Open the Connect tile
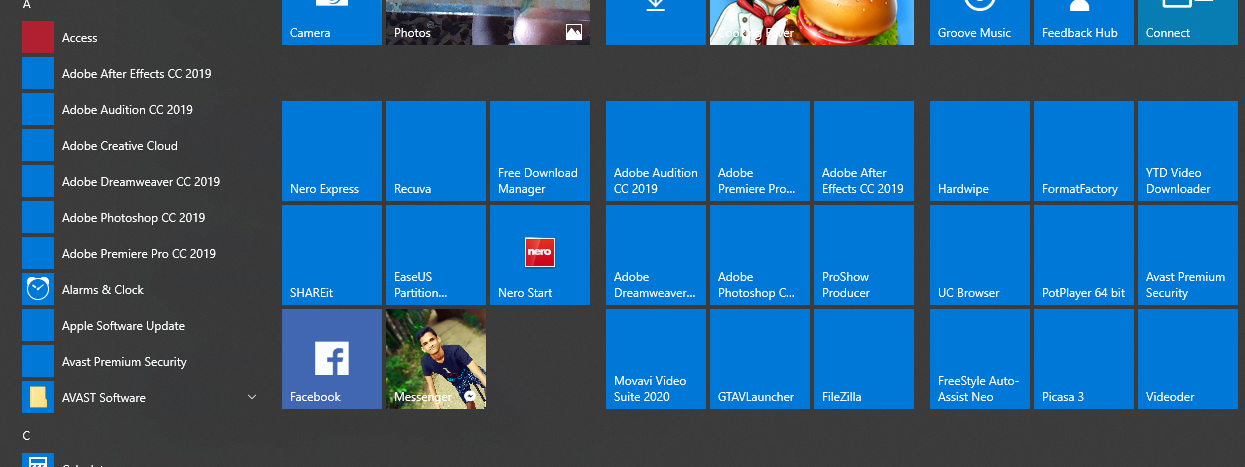This screenshot has height=467, width=1245. coord(1188,22)
